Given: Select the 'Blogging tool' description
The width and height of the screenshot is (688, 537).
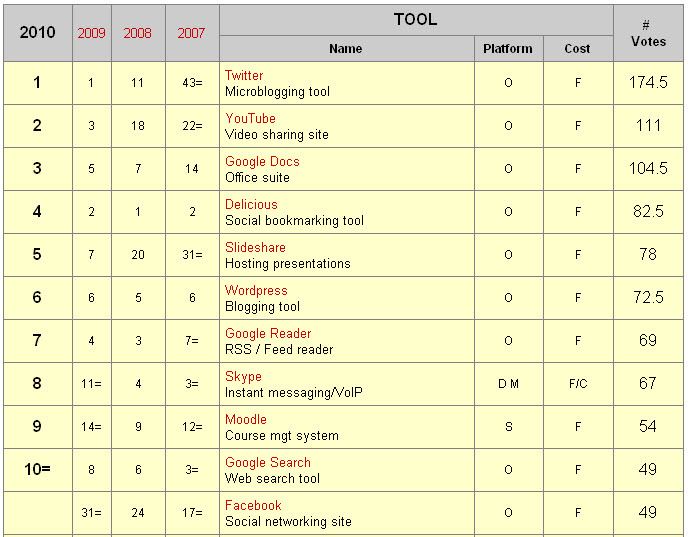Looking at the screenshot, I should 262,306.
